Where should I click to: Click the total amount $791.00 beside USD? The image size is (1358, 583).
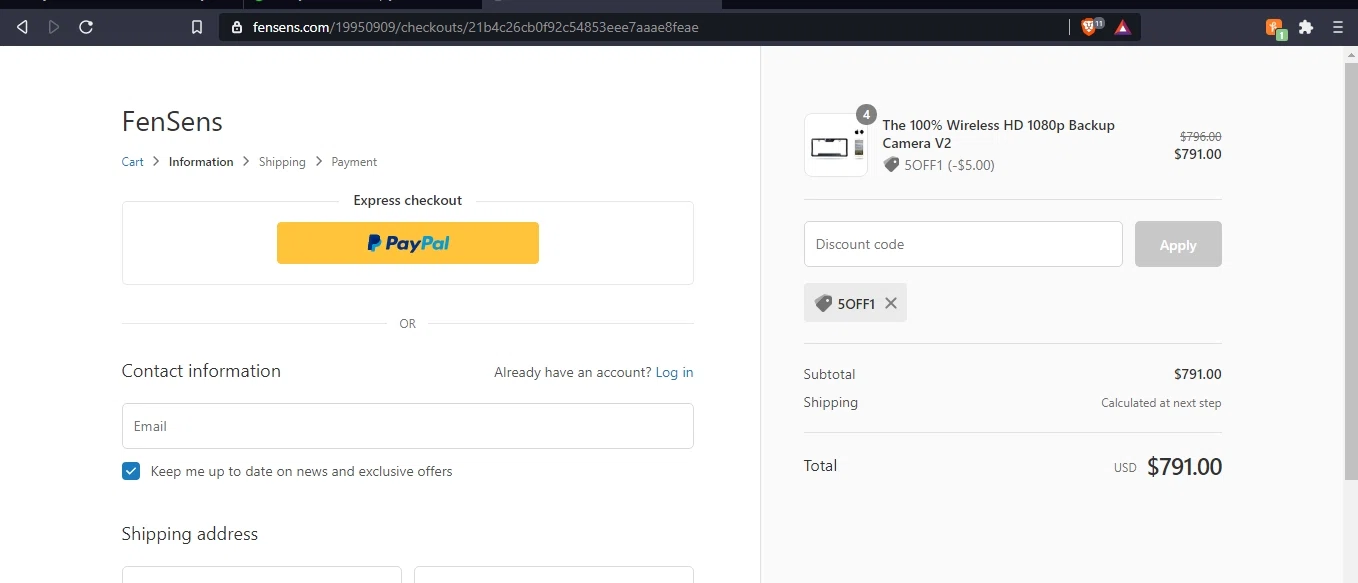coord(1184,467)
